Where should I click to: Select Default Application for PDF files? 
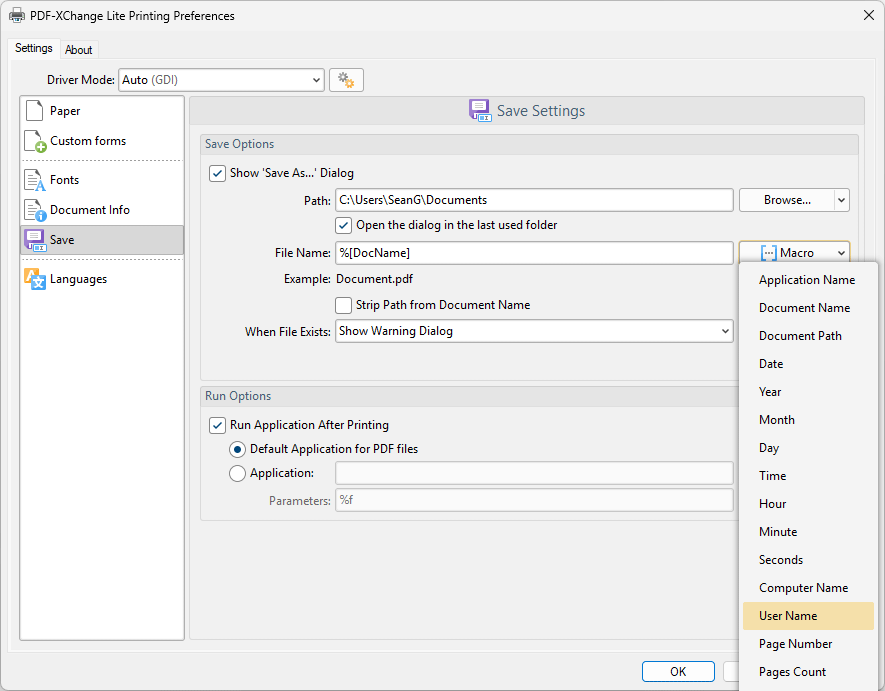237,449
